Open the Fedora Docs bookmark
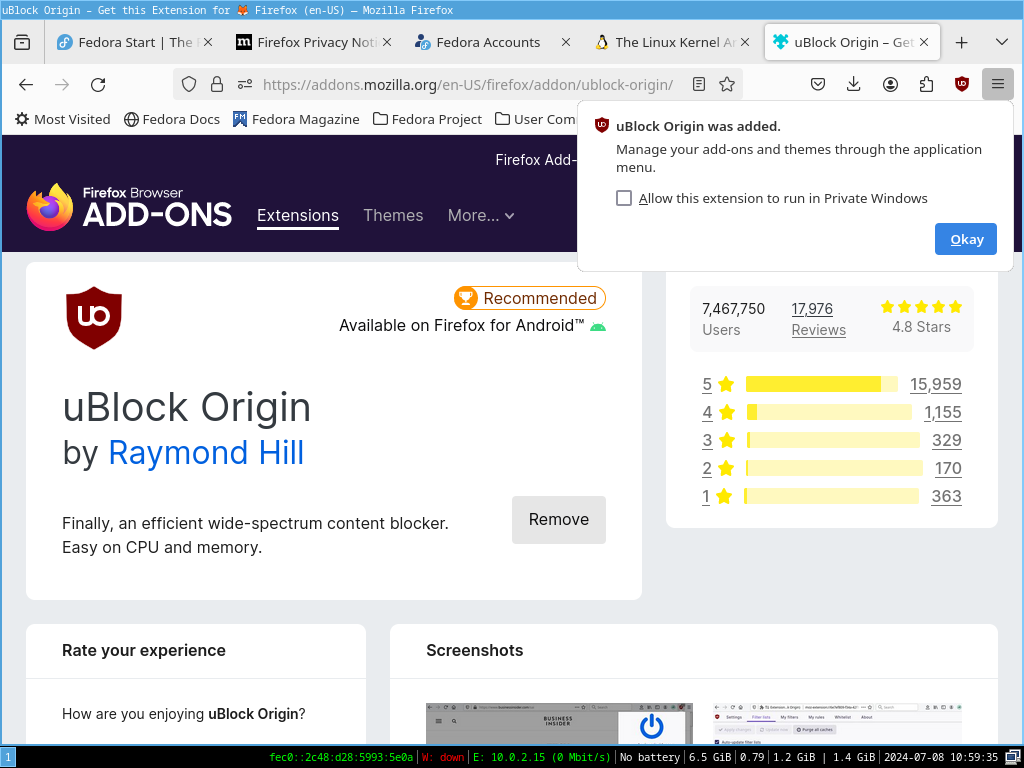The image size is (1024, 768). tap(172, 120)
